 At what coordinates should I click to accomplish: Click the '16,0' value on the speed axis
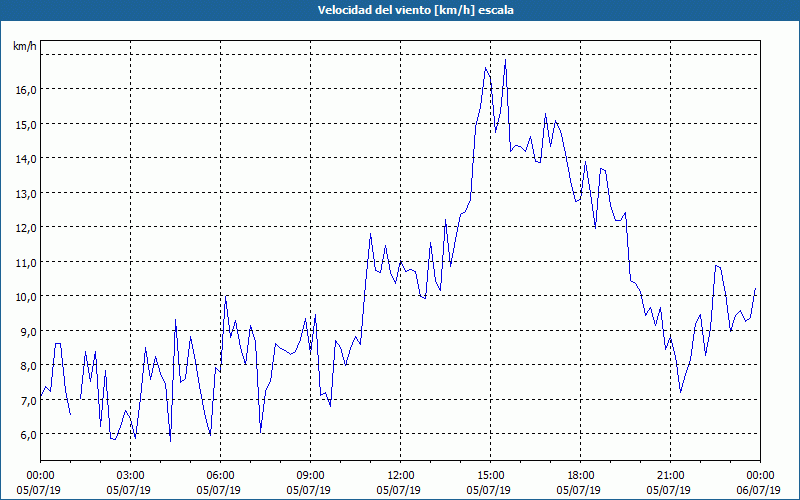click(x=25, y=90)
